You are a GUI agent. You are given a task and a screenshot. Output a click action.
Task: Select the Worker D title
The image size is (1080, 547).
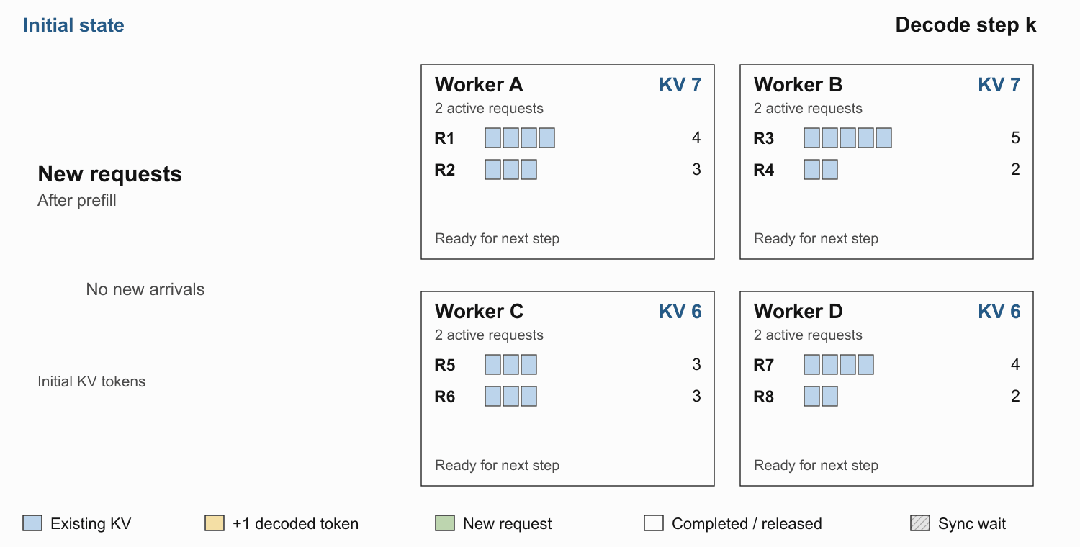point(798,311)
